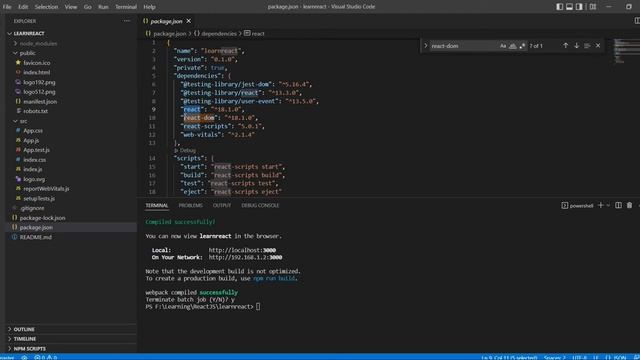Split the terminal pane
The width and height of the screenshot is (640, 360).
[618, 205]
